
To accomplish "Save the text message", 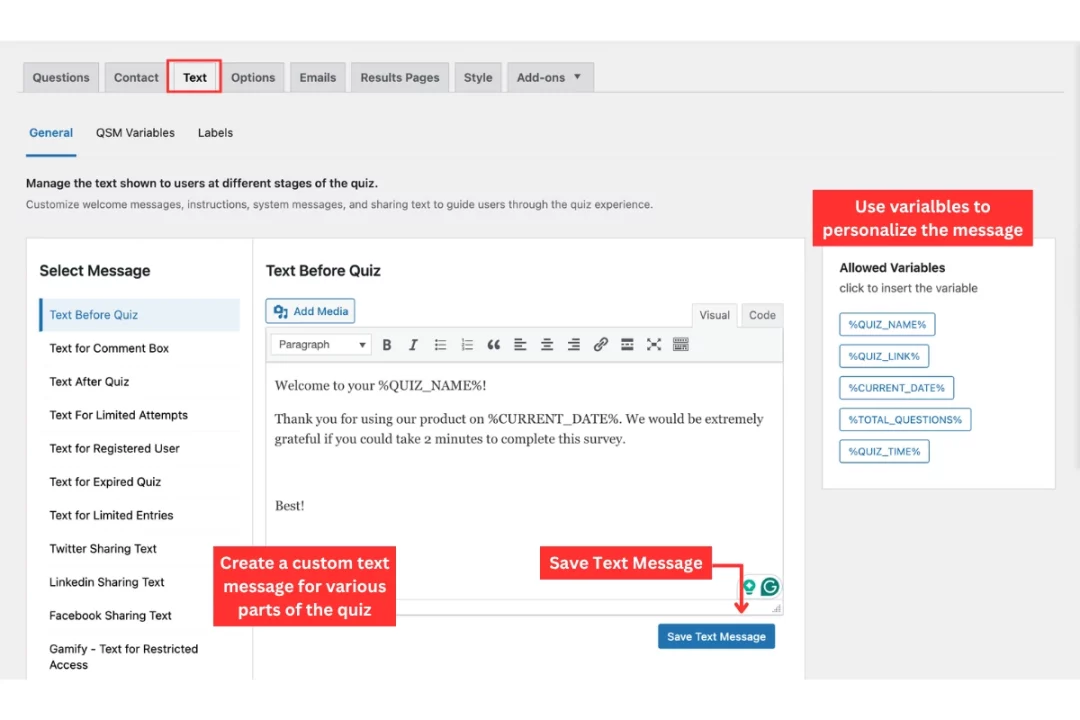I will coord(716,636).
